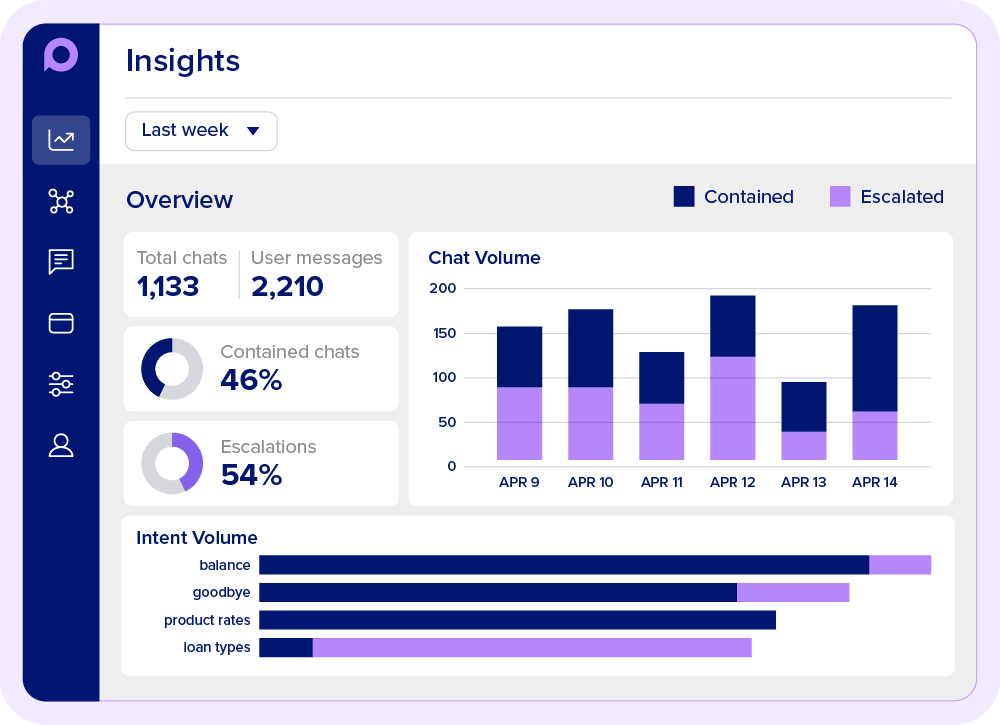The image size is (1000, 725).
Task: Click the User messages 2,210 stat
Action: click(316, 274)
